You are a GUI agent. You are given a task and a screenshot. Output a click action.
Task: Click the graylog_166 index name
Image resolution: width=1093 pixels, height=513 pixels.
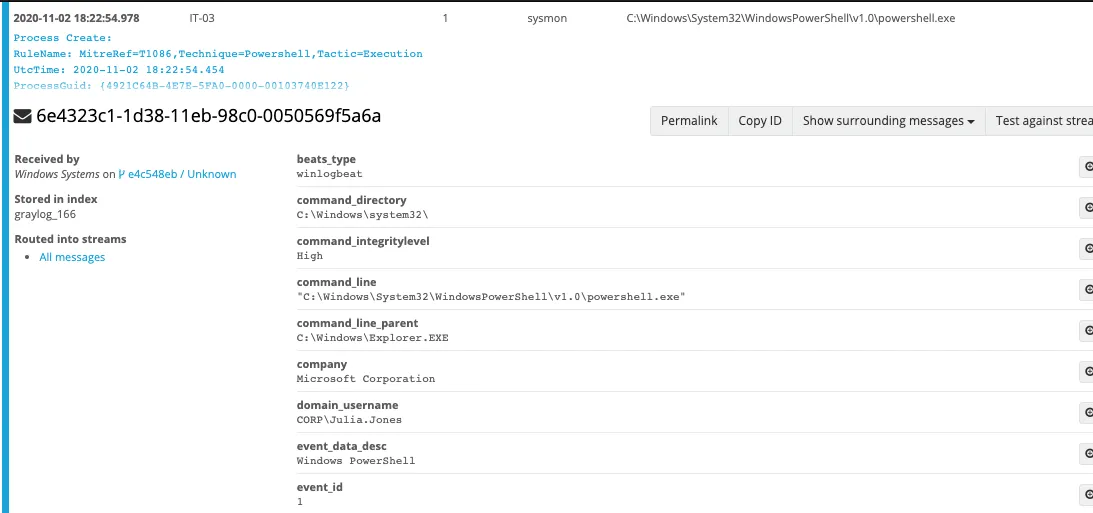click(x=45, y=215)
